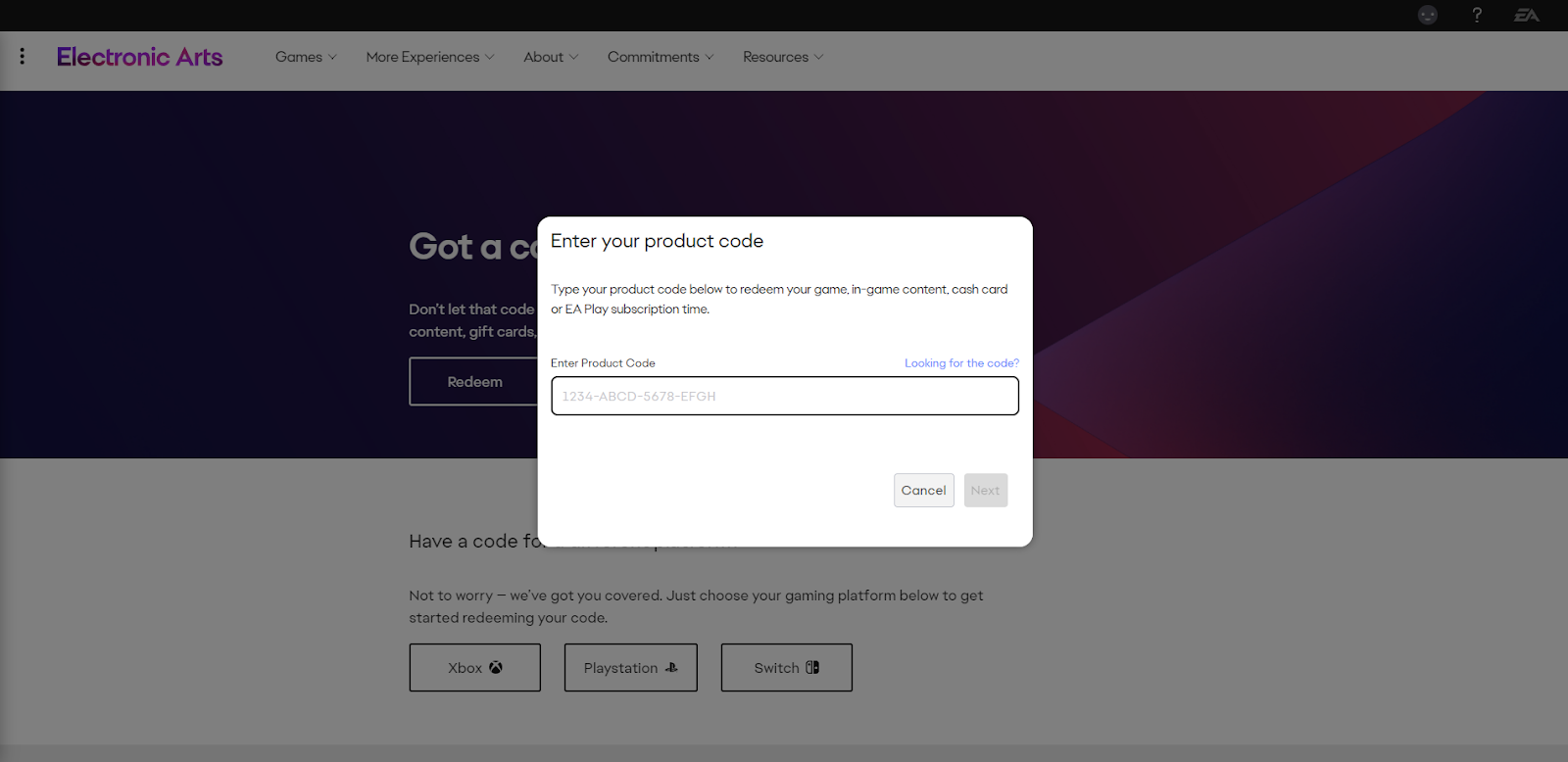The height and width of the screenshot is (762, 1568).
Task: Click the 'Type your product code below' description
Action: tap(779, 299)
